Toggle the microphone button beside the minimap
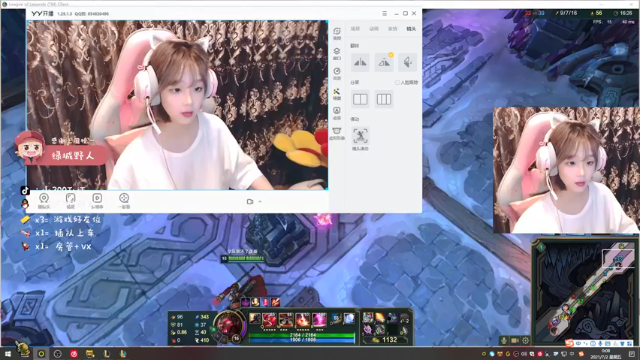The height and width of the screenshot is (360, 640). (x=504, y=340)
